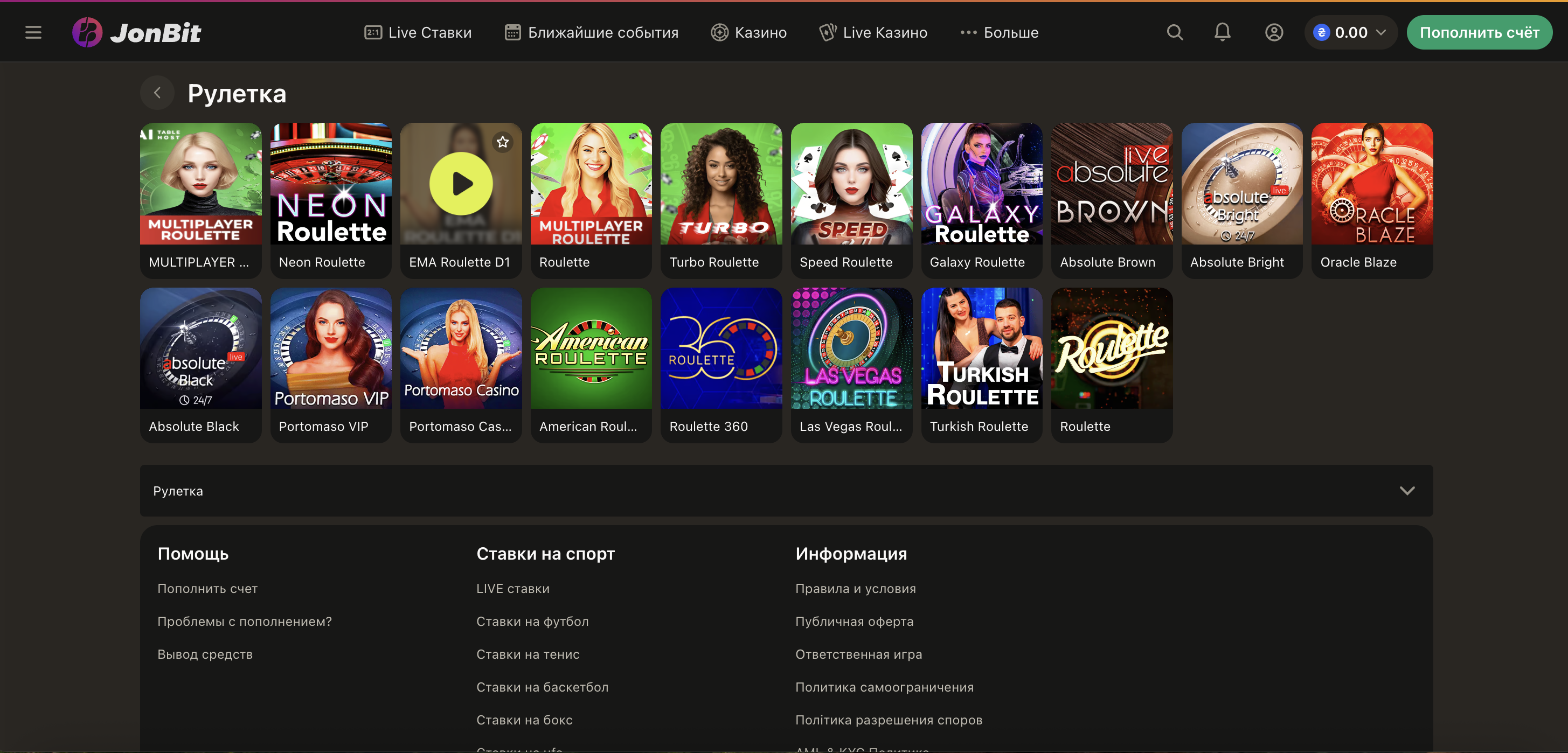This screenshot has height=753, width=1568.
Task: Open Oracle Blaze game
Action: coord(1372,201)
